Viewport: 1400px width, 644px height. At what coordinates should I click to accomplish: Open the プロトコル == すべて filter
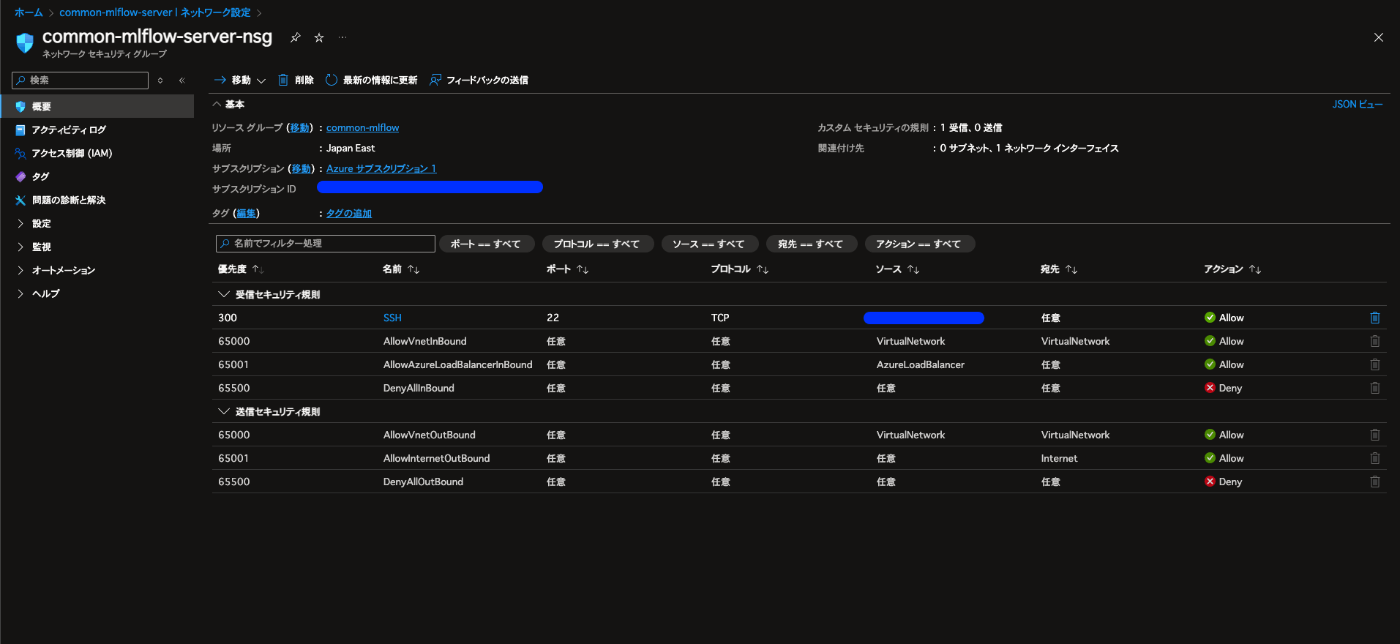598,244
